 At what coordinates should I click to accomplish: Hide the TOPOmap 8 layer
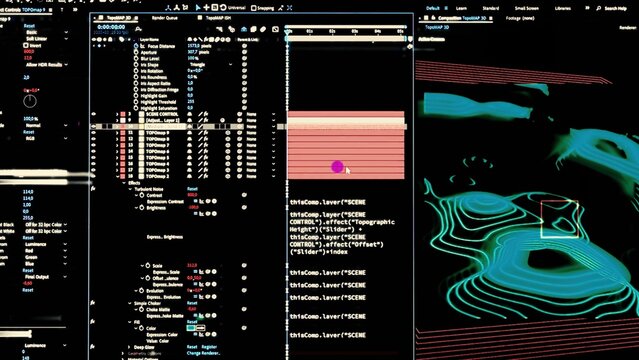pos(94,139)
